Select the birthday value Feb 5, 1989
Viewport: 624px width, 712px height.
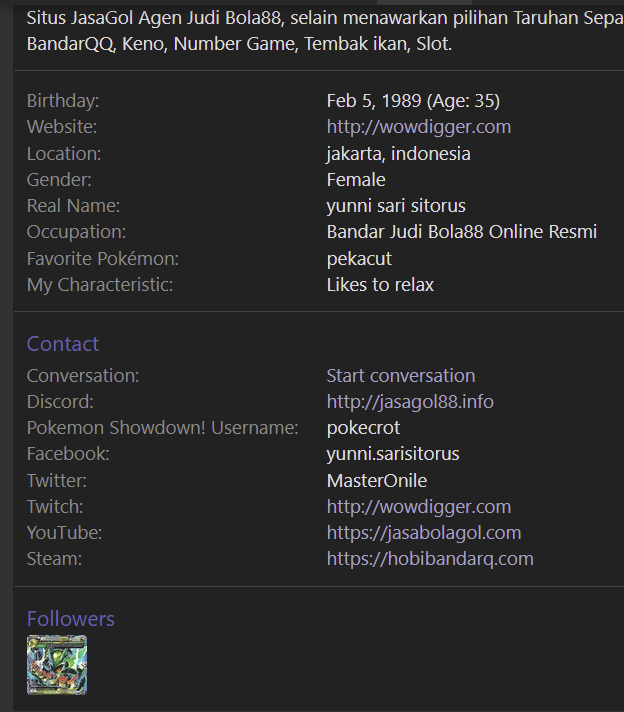374,101
